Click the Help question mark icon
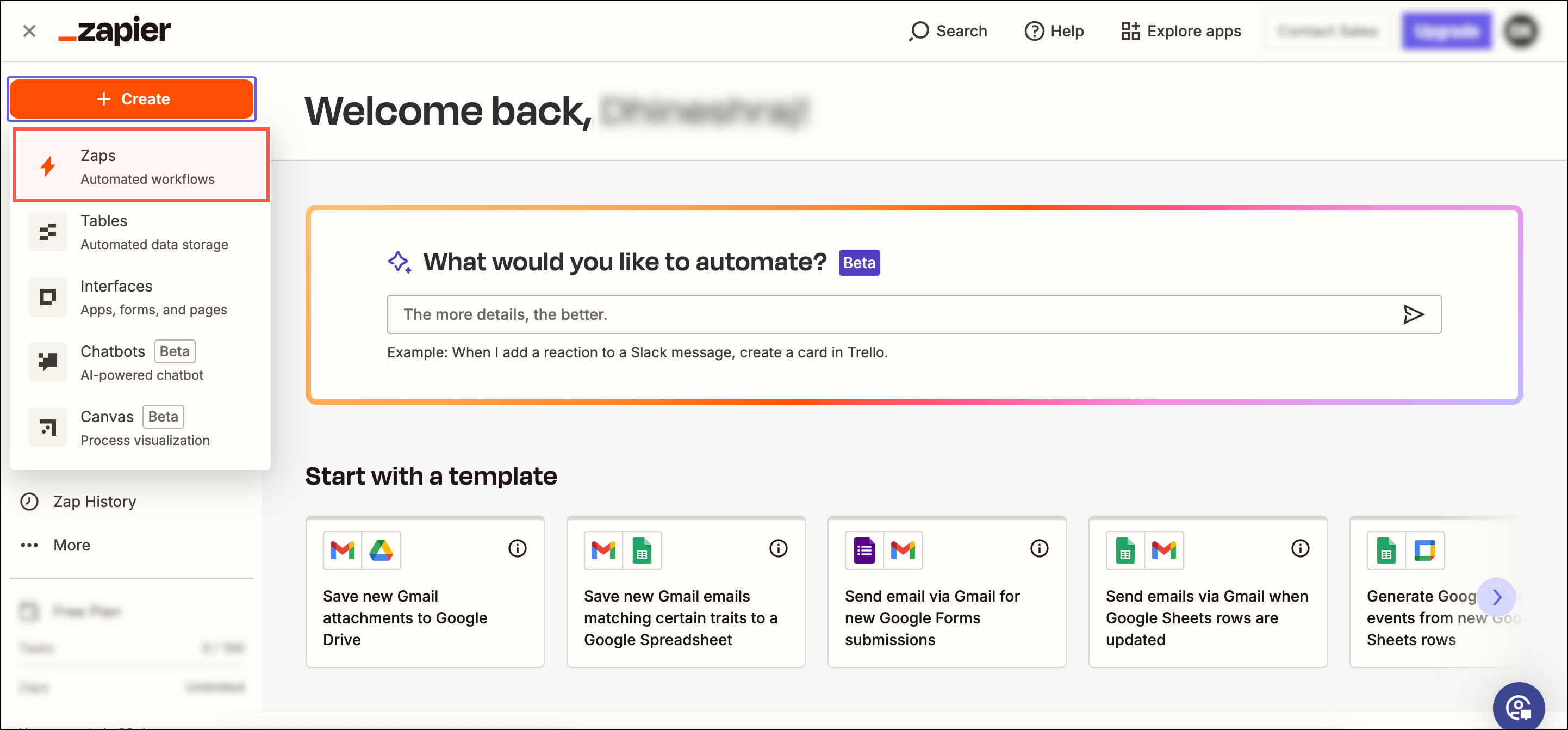This screenshot has height=730, width=1568. (x=1034, y=31)
